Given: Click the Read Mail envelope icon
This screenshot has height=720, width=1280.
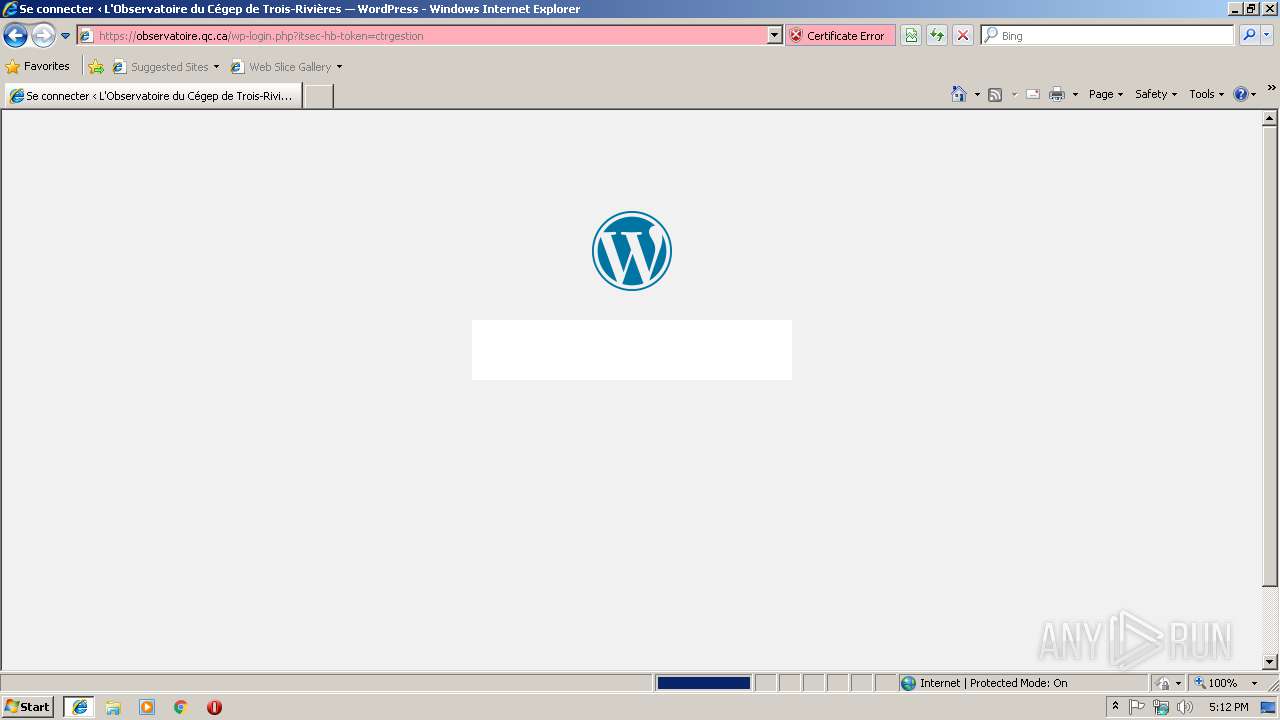Looking at the screenshot, I should coord(1033,94).
